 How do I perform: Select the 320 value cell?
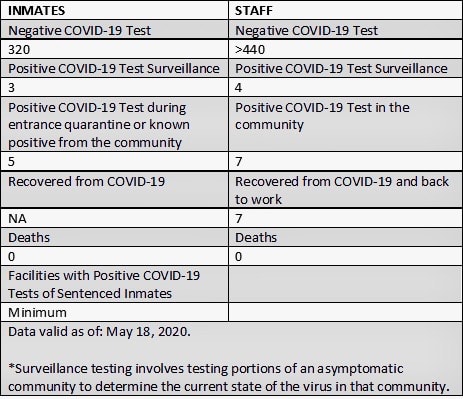[x=114, y=49]
